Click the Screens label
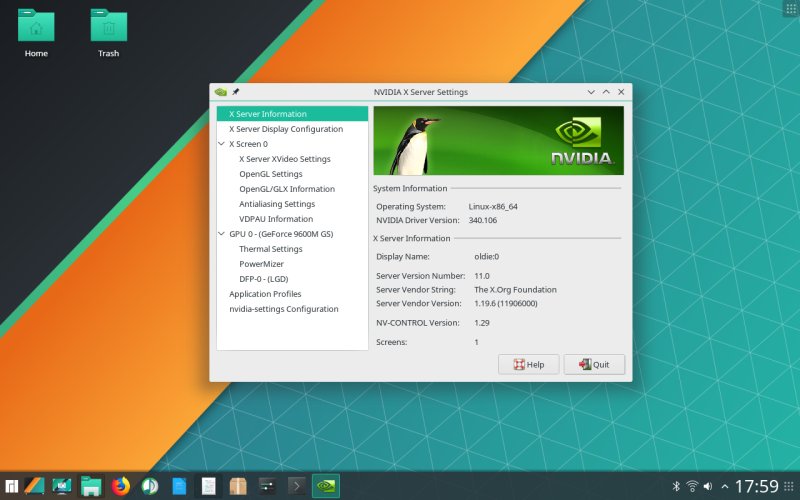800x500 pixels. 391,342
